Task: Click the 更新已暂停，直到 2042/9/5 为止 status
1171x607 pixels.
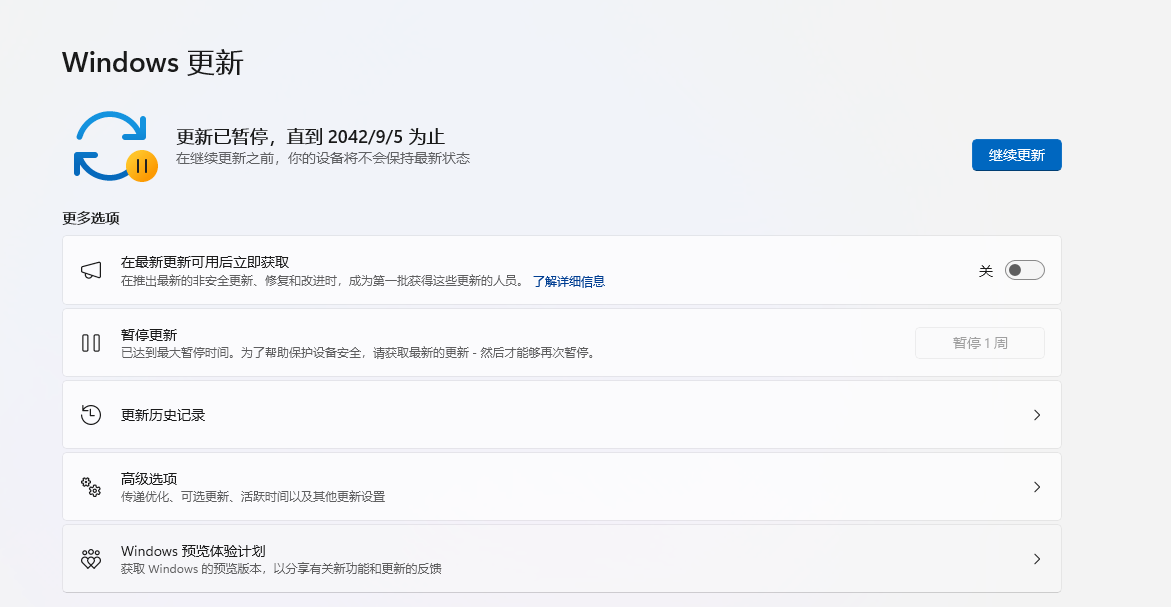Action: pos(311,137)
